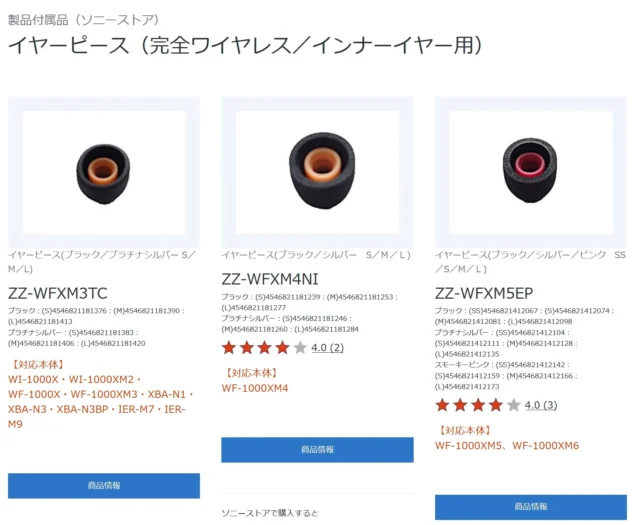The height and width of the screenshot is (525, 640).
Task: Click the 商品情報 button under ZZ-WFXM4NI
Action: (x=317, y=449)
